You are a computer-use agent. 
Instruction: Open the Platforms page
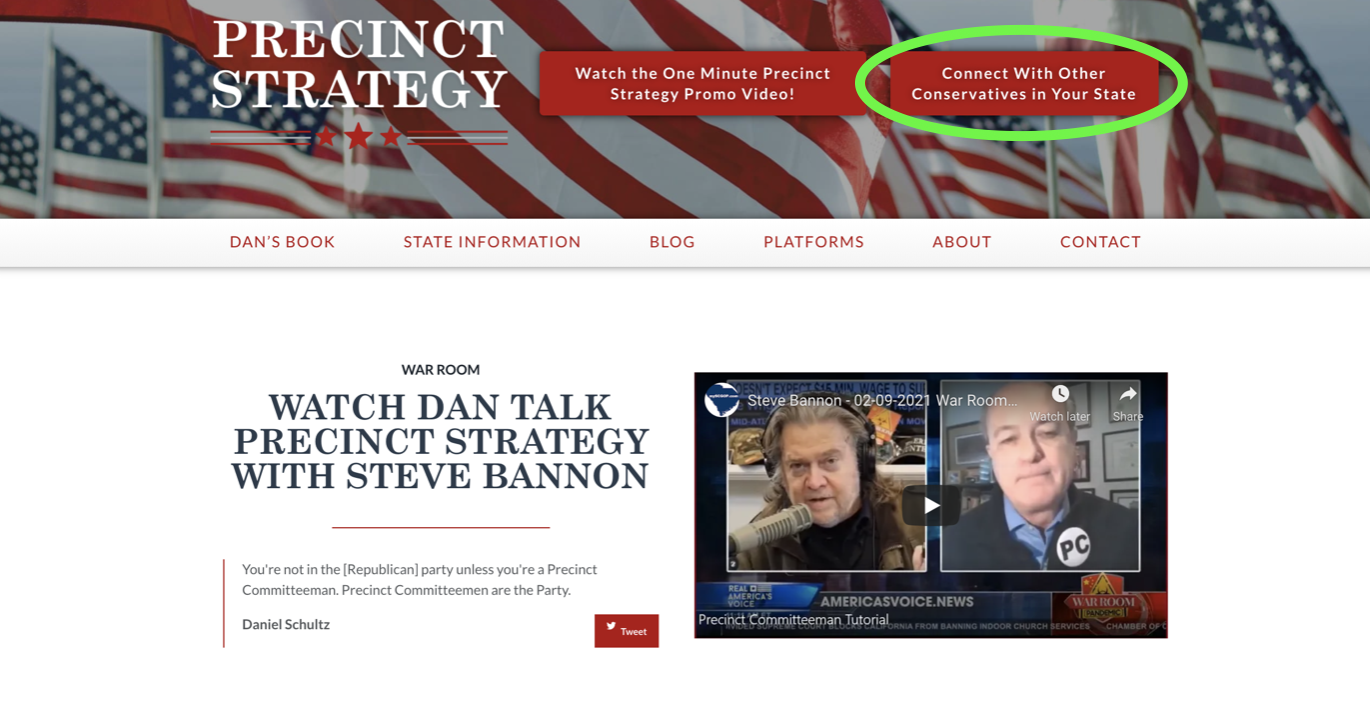(x=813, y=241)
